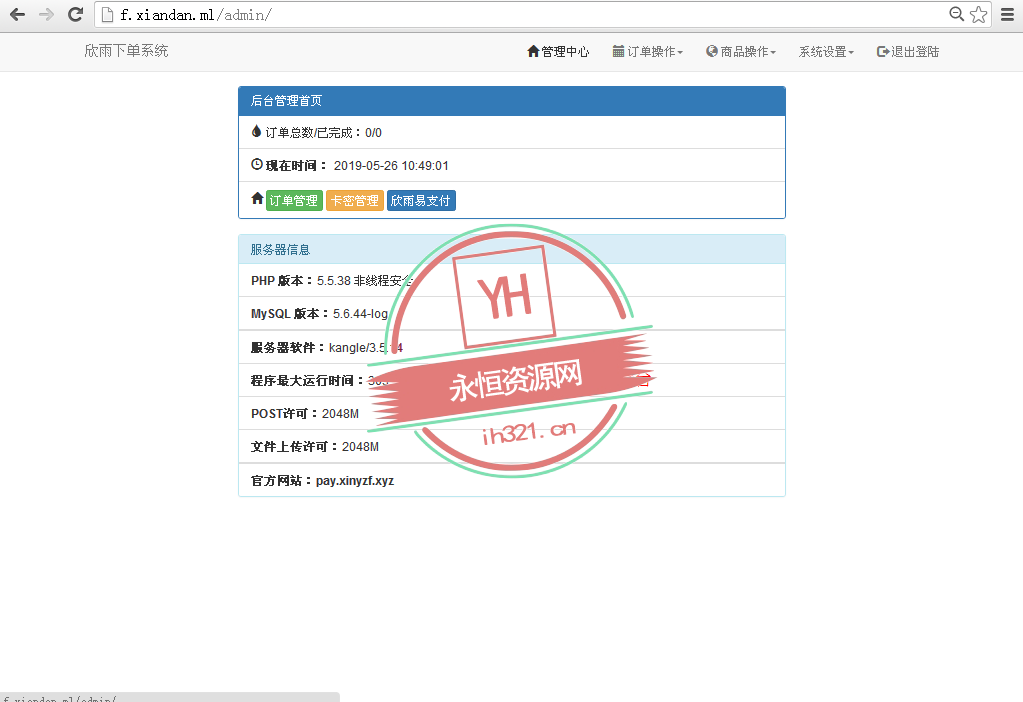Click the droplet icon beside 订单总数
The width and height of the screenshot is (1023, 702).
click(x=257, y=131)
